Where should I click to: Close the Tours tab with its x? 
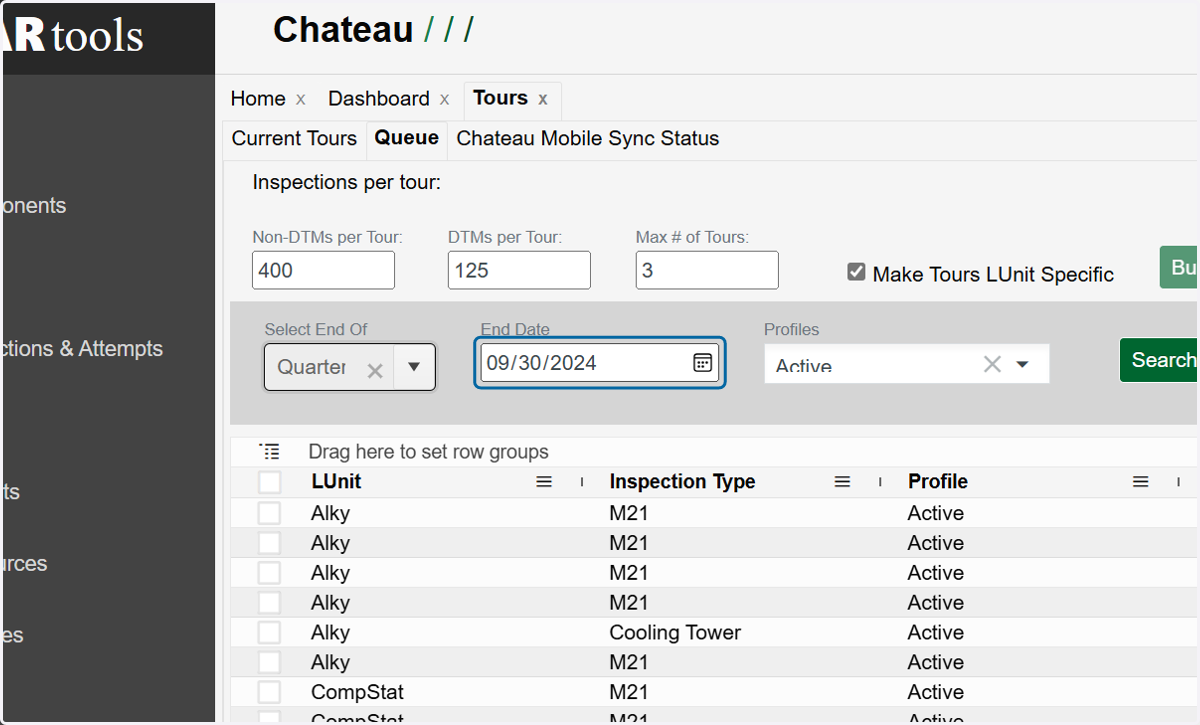(x=543, y=99)
